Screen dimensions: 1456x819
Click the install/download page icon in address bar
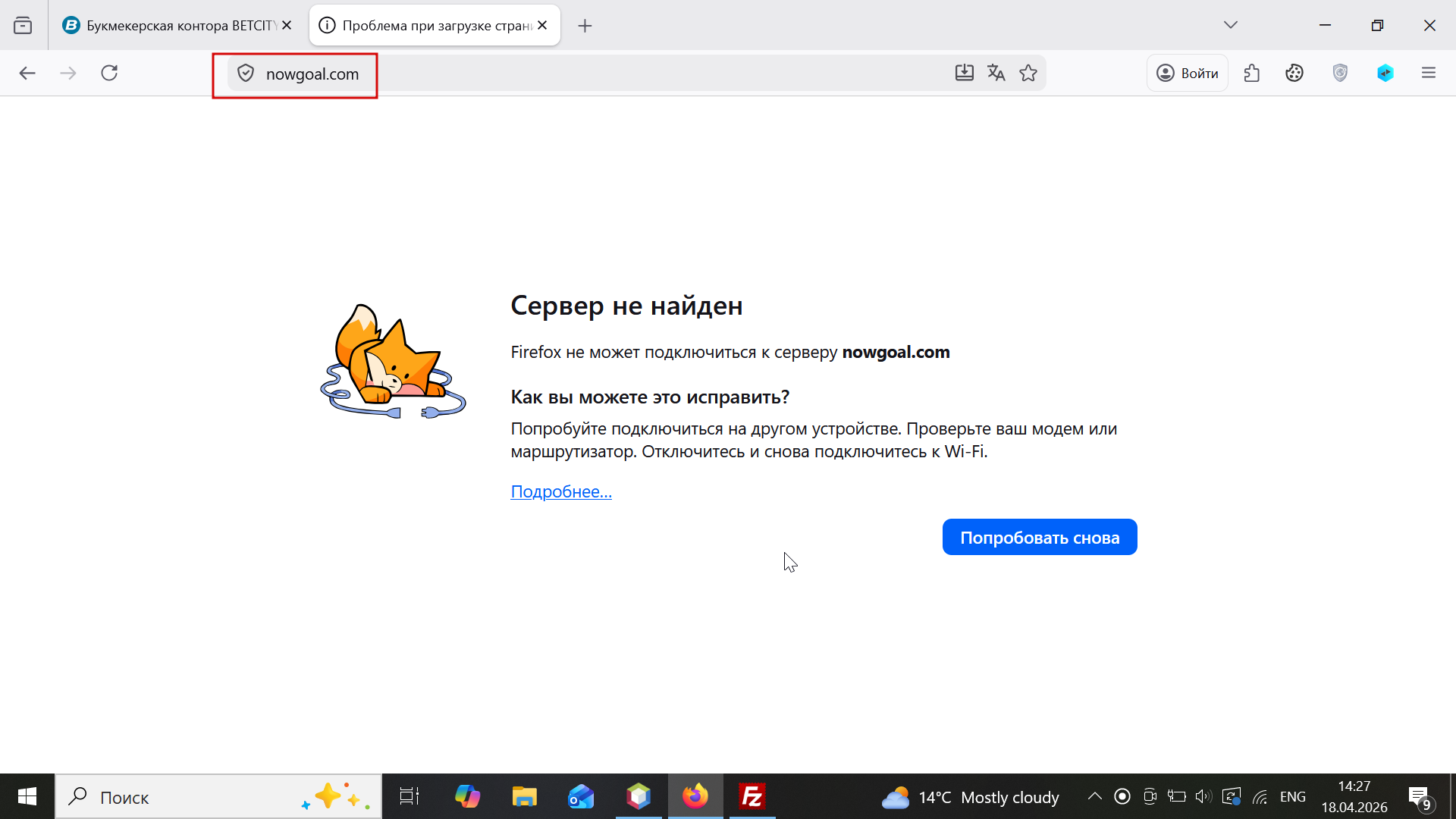pos(964,73)
